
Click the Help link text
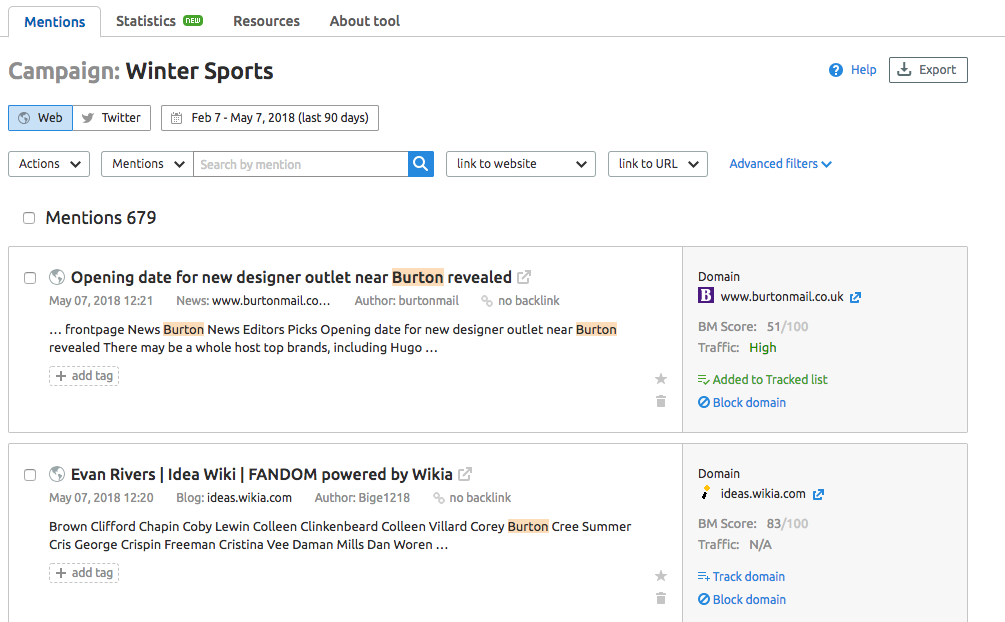863,70
